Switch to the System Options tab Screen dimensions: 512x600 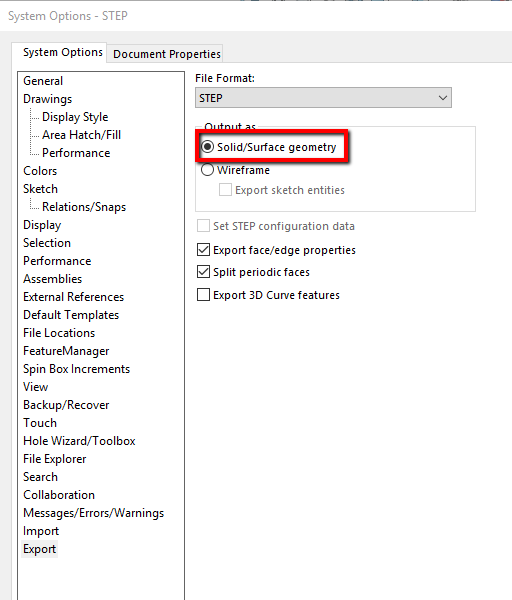[63, 52]
